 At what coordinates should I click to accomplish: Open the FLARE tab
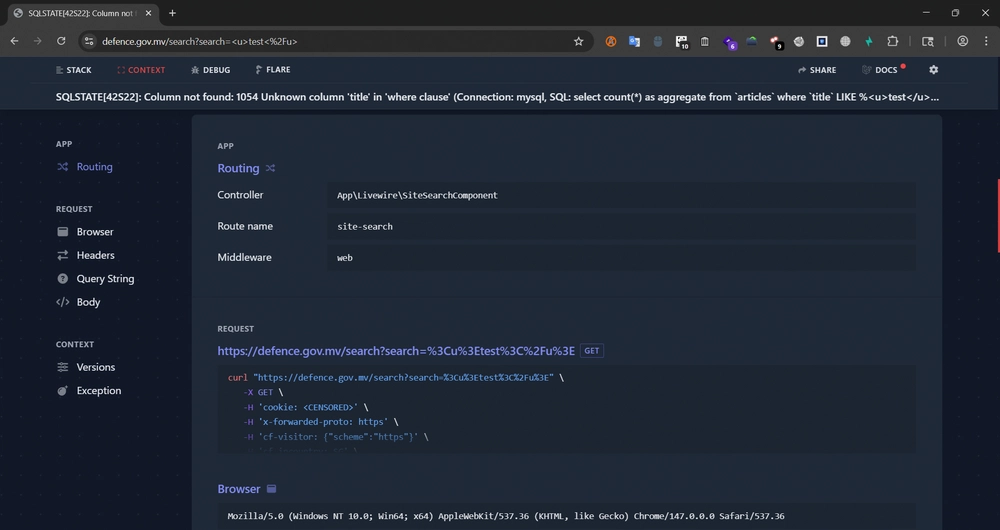point(273,70)
